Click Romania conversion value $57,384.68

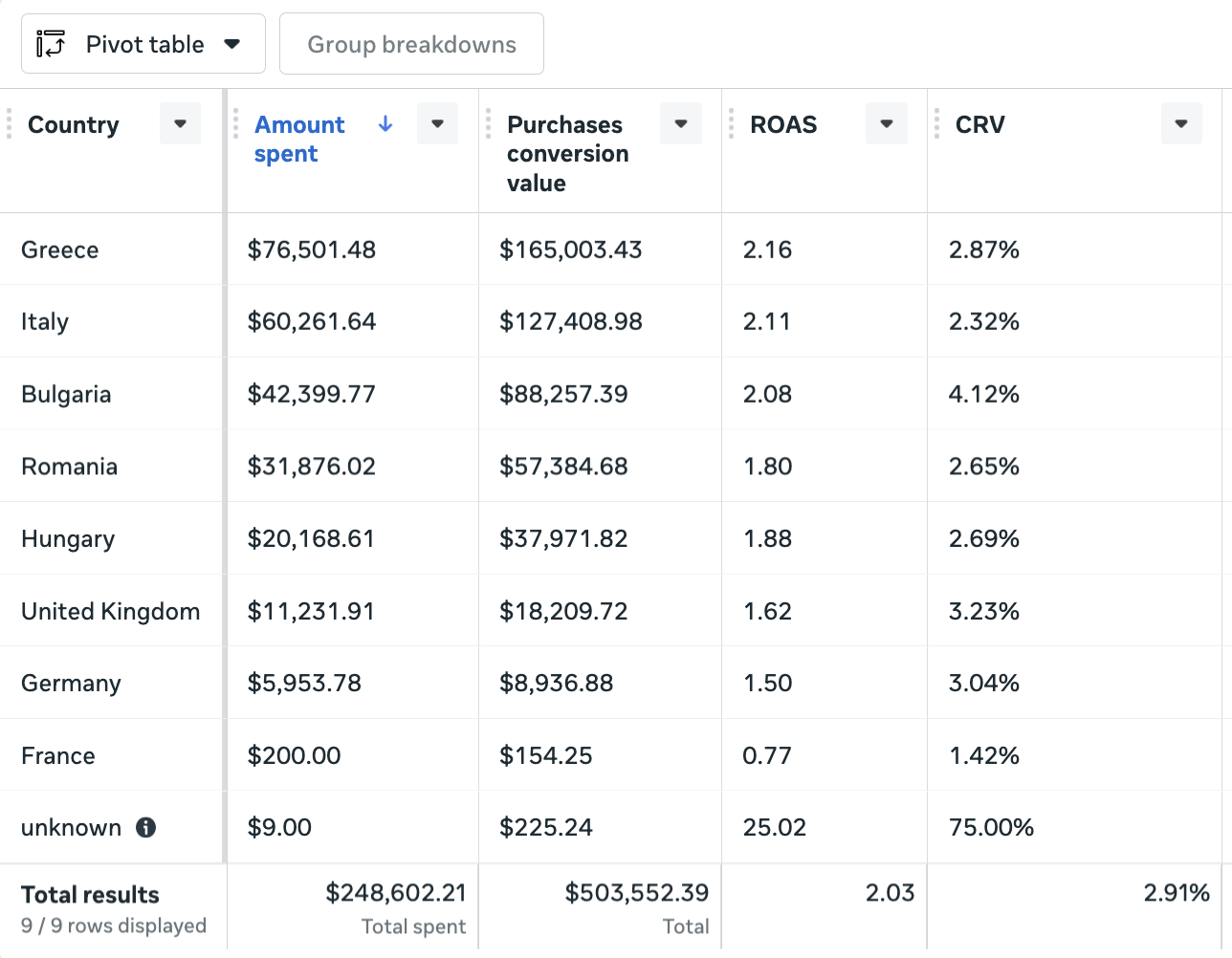tap(563, 467)
